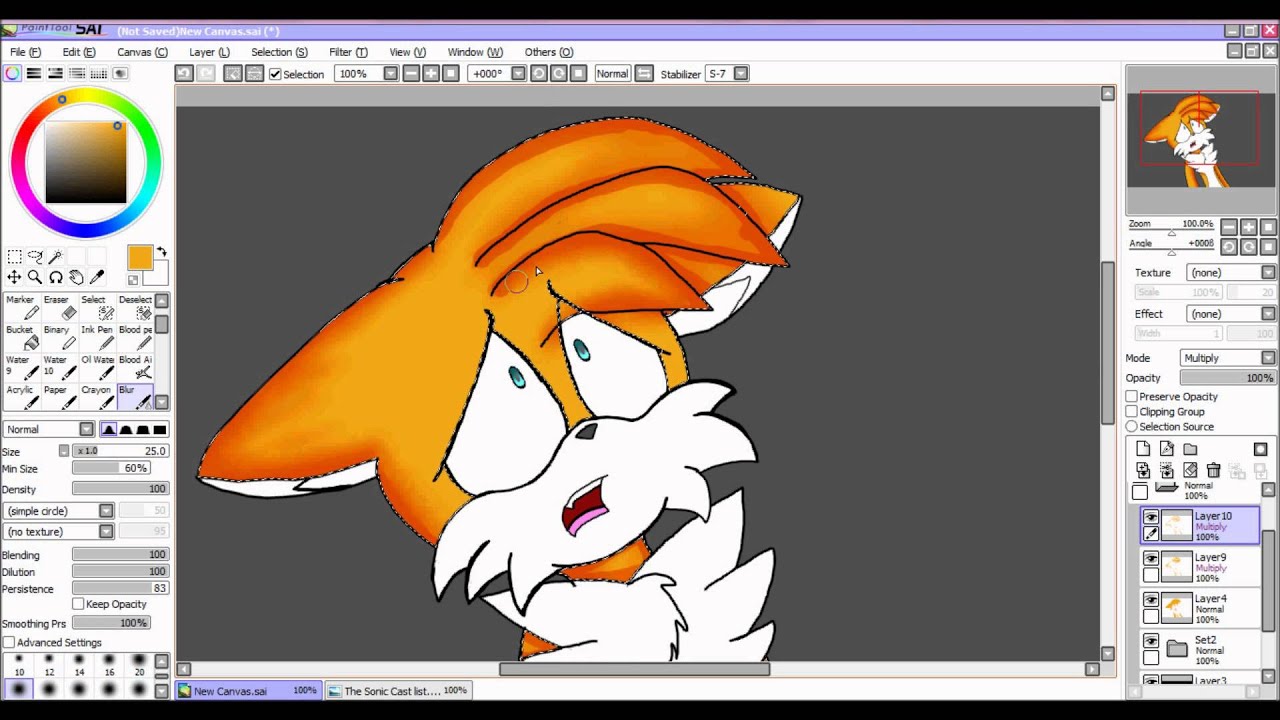1280x720 pixels.
Task: Click the foreground orange color swatch
Action: coord(140,258)
